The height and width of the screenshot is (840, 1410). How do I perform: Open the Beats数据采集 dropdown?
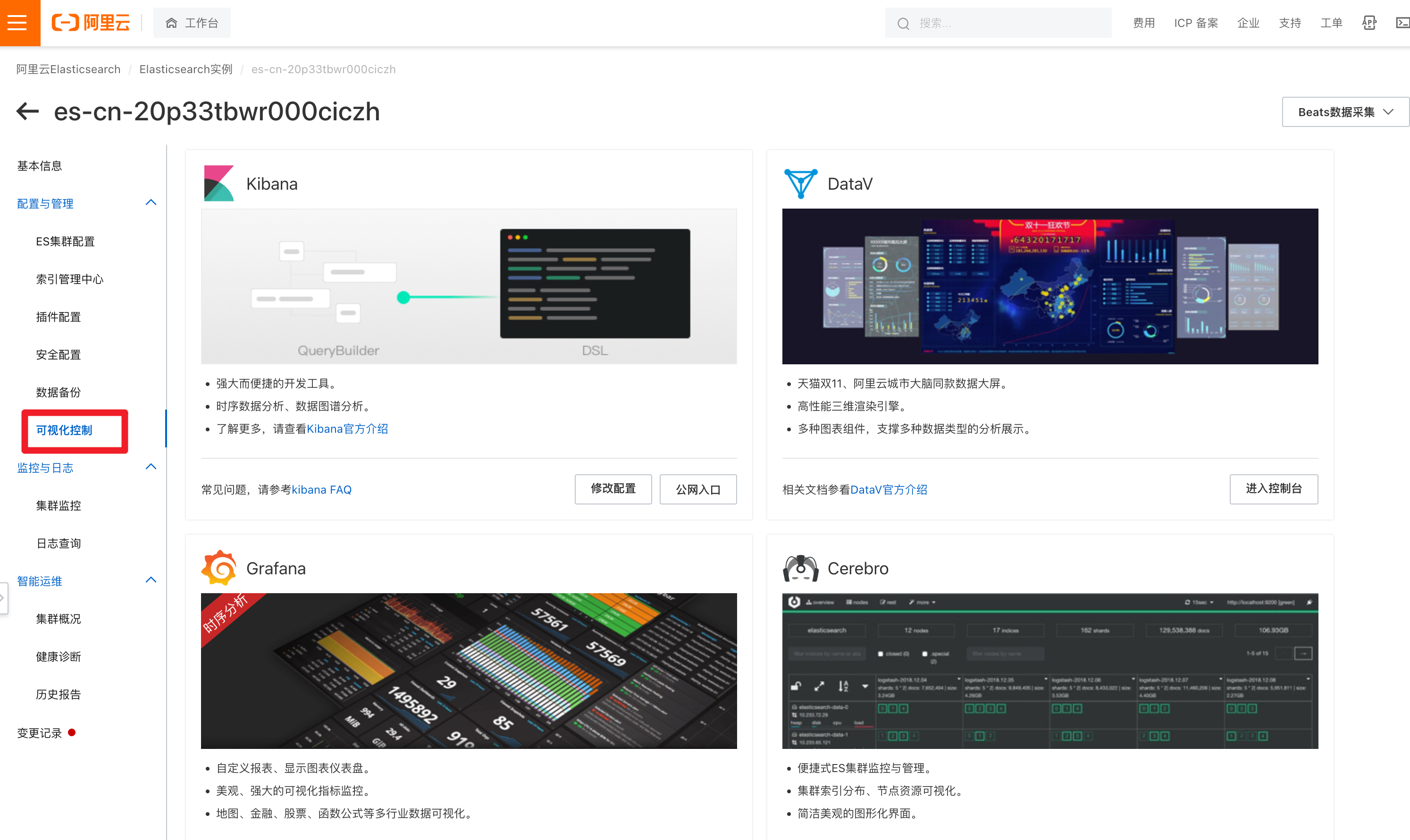click(x=1345, y=112)
